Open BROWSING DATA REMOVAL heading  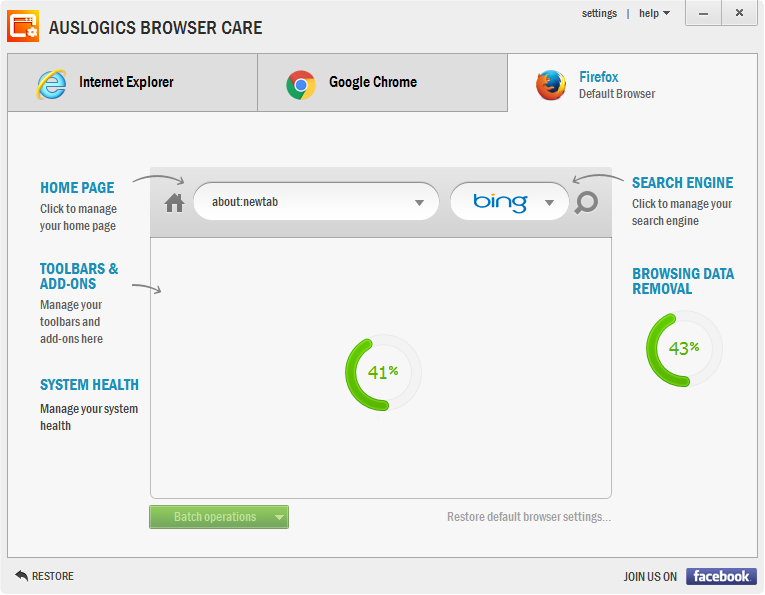click(683, 281)
